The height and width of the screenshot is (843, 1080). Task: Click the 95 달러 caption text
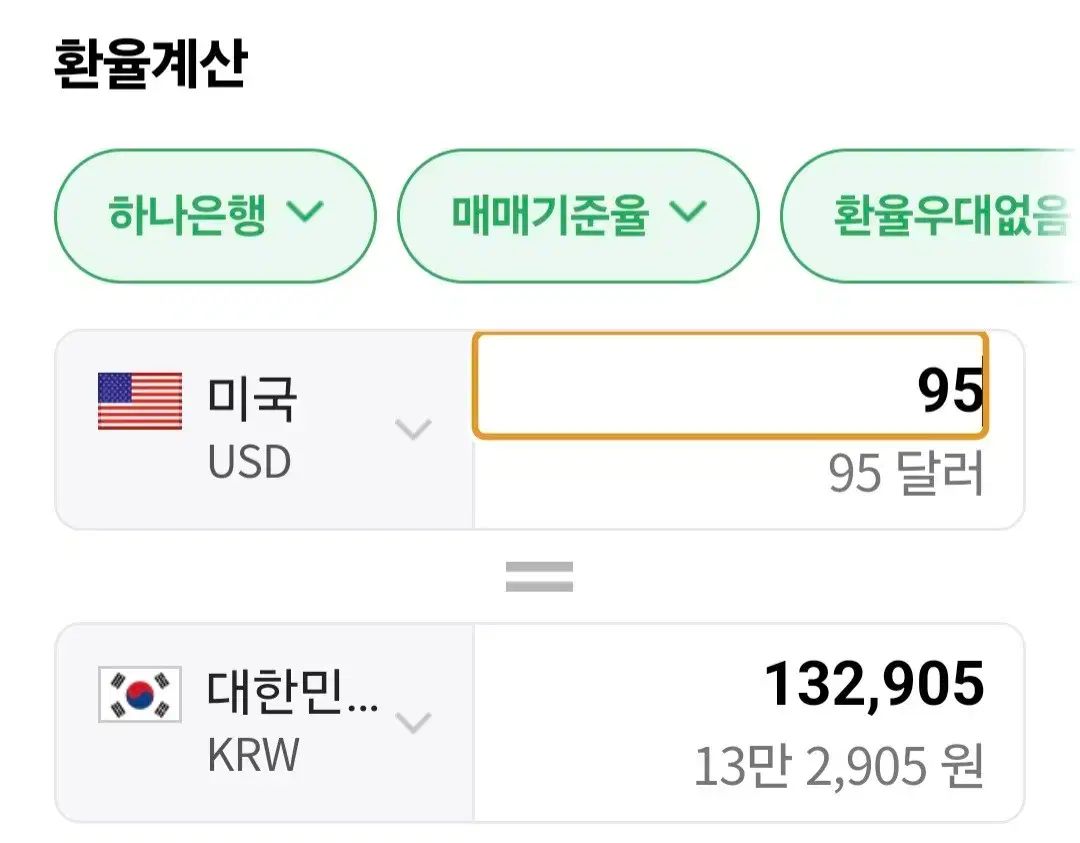906,474
